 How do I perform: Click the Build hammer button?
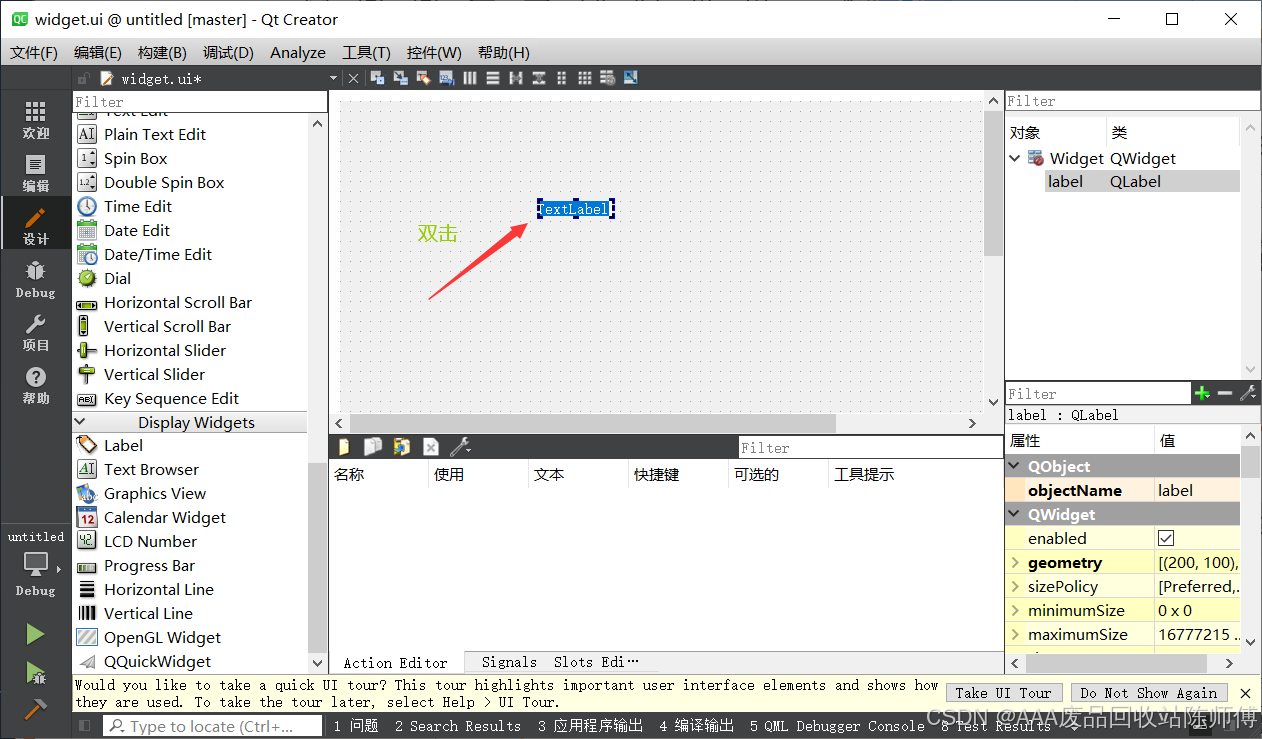click(x=35, y=709)
